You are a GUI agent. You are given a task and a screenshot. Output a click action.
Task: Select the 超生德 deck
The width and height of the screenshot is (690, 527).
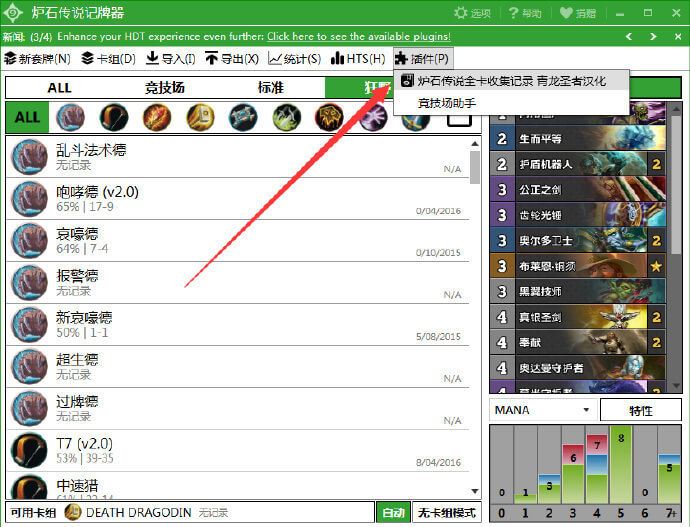point(238,366)
